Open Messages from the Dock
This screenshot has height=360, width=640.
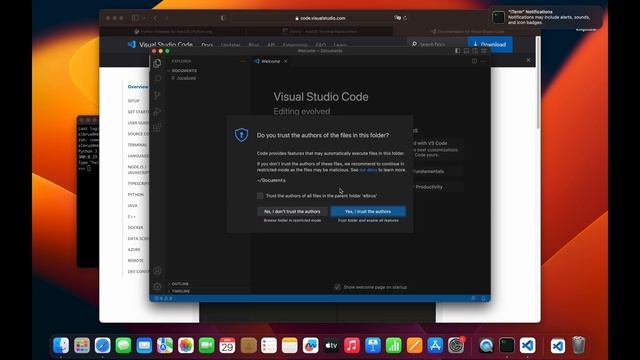point(123,345)
